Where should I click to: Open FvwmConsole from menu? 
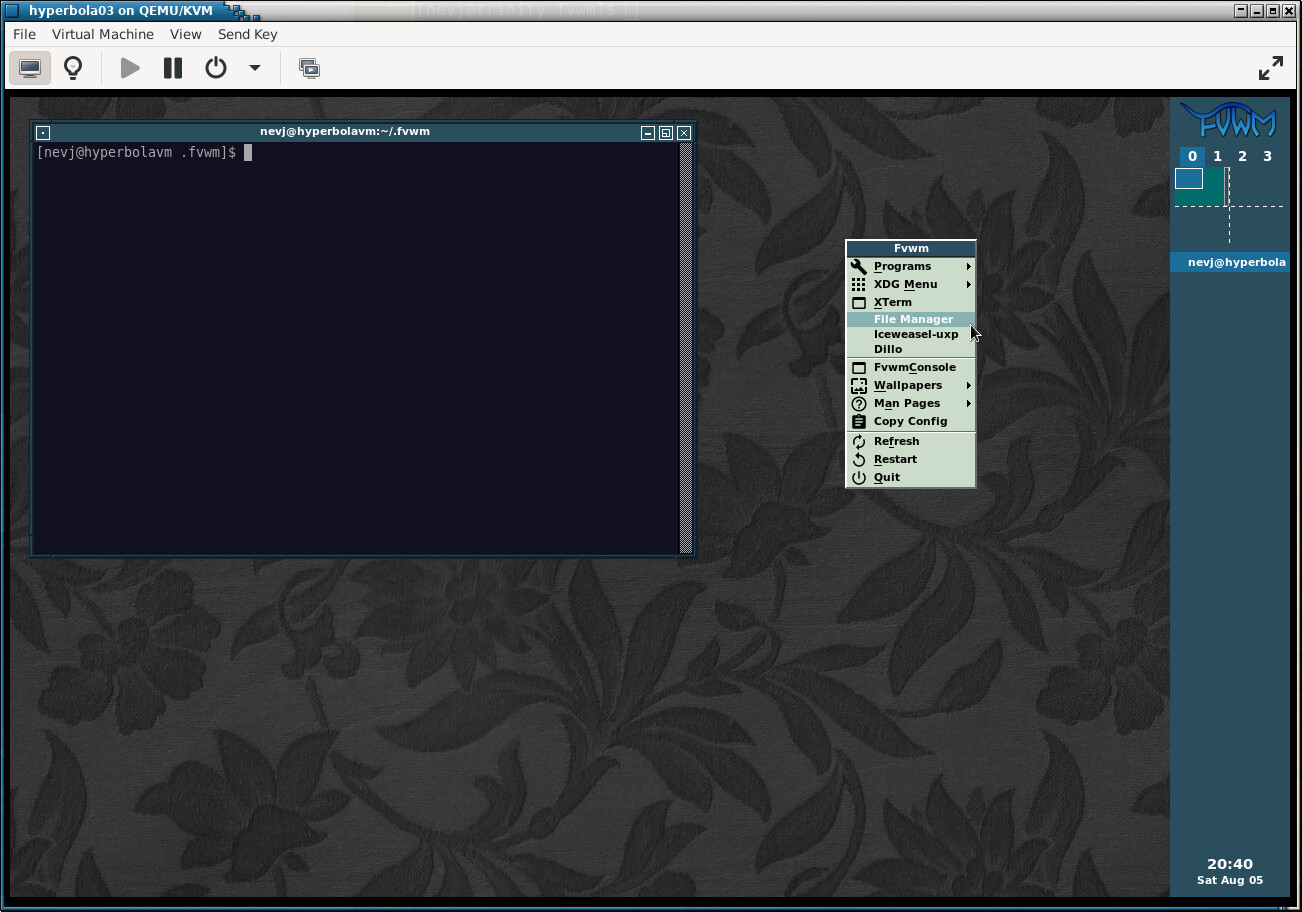[911, 367]
